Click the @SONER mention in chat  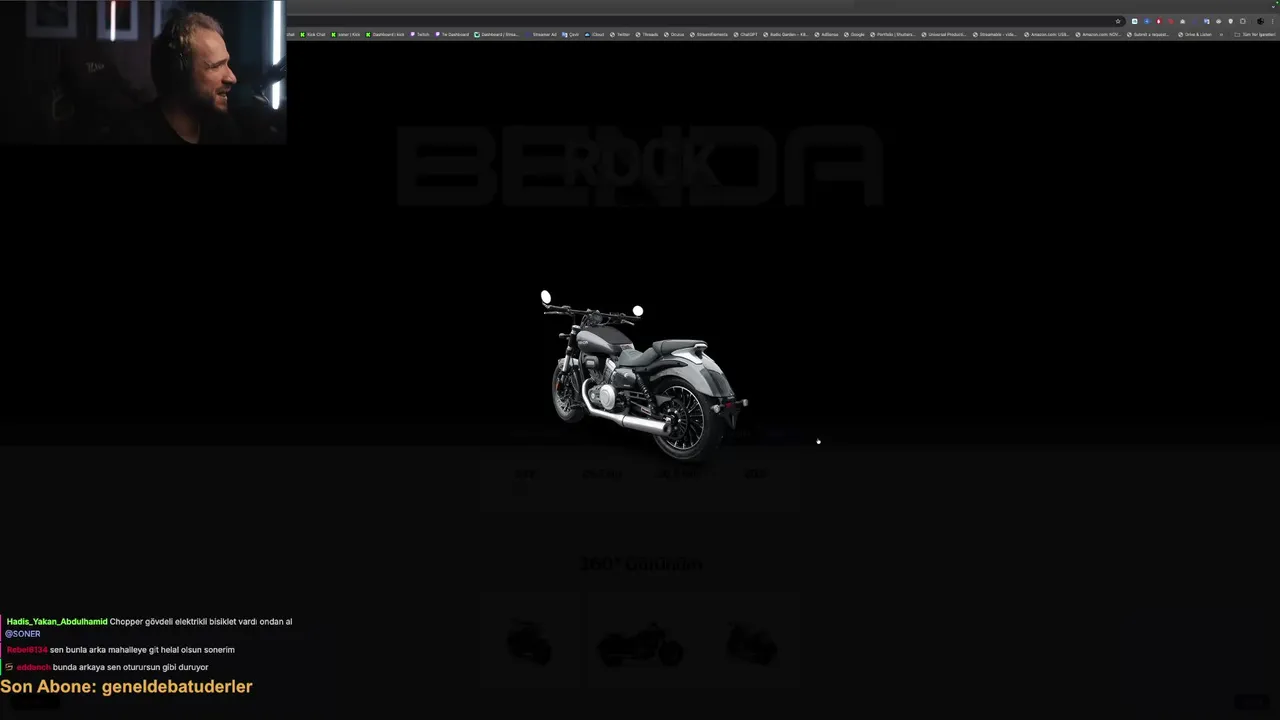pyautogui.click(x=23, y=634)
